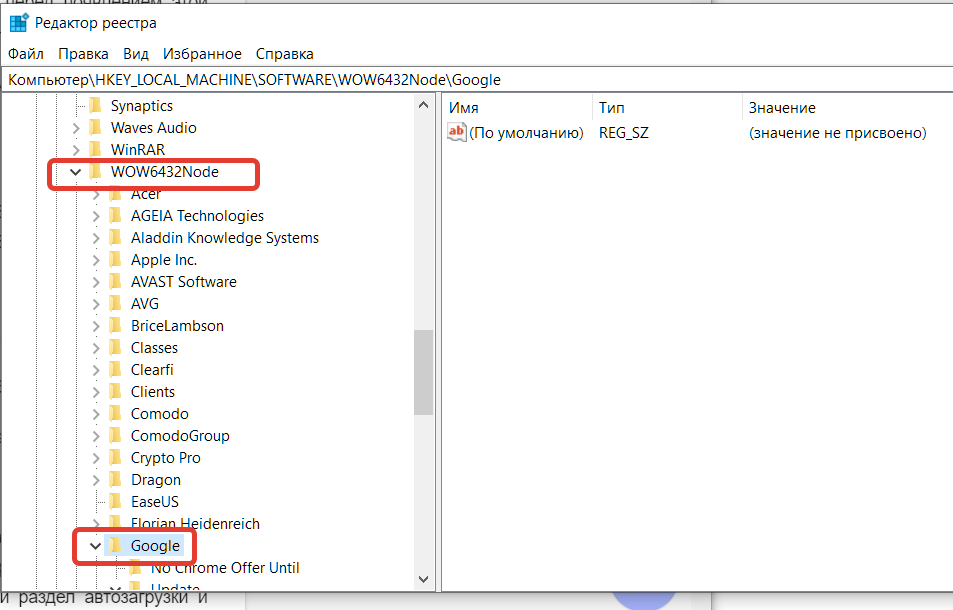953x610 pixels.
Task: Select the Synaptics tree entry
Action: click(x=142, y=106)
